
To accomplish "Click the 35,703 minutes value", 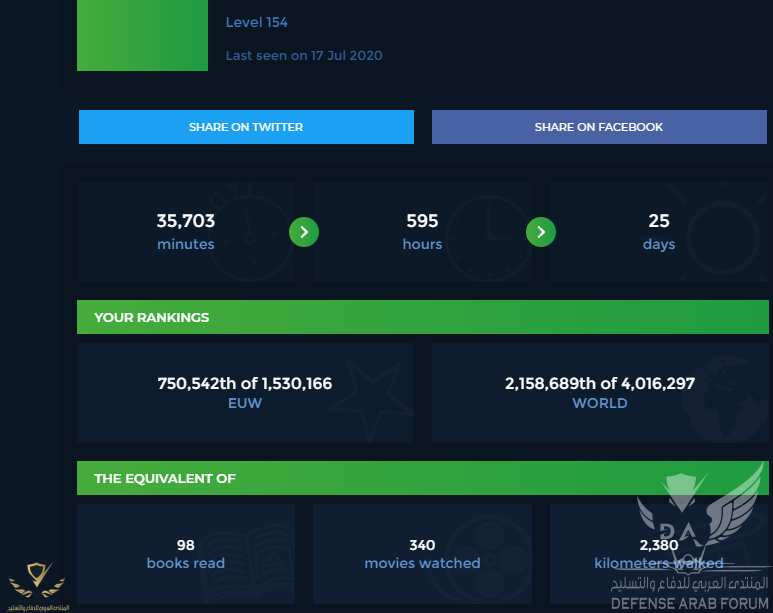I will tap(186, 221).
